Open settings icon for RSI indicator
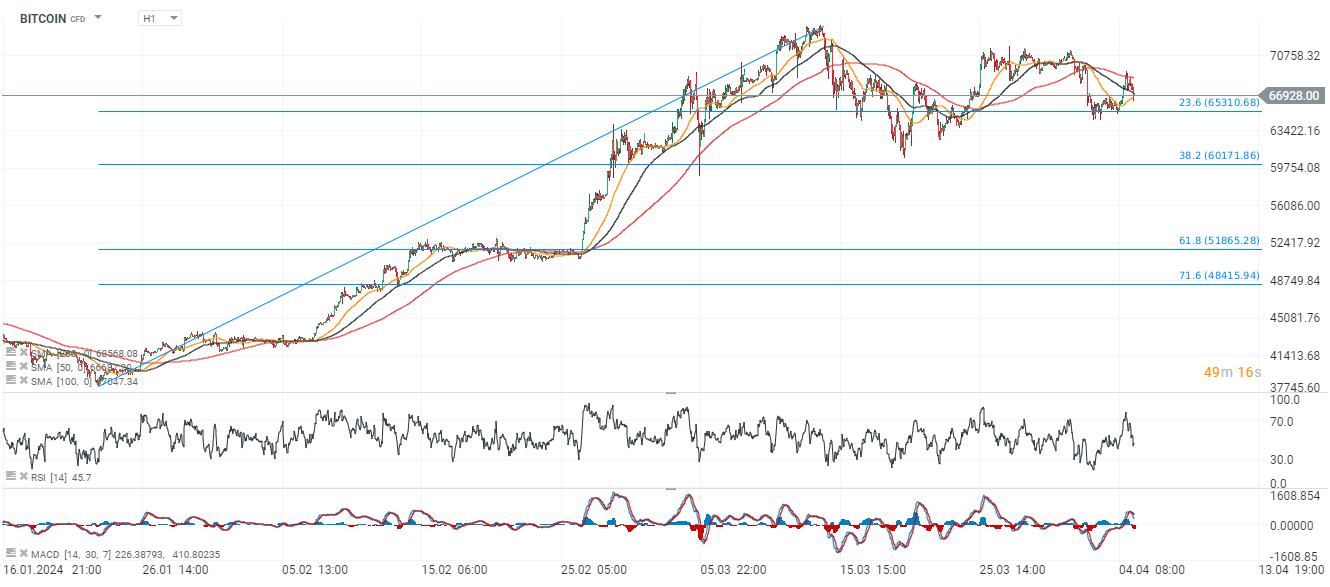 coord(10,477)
